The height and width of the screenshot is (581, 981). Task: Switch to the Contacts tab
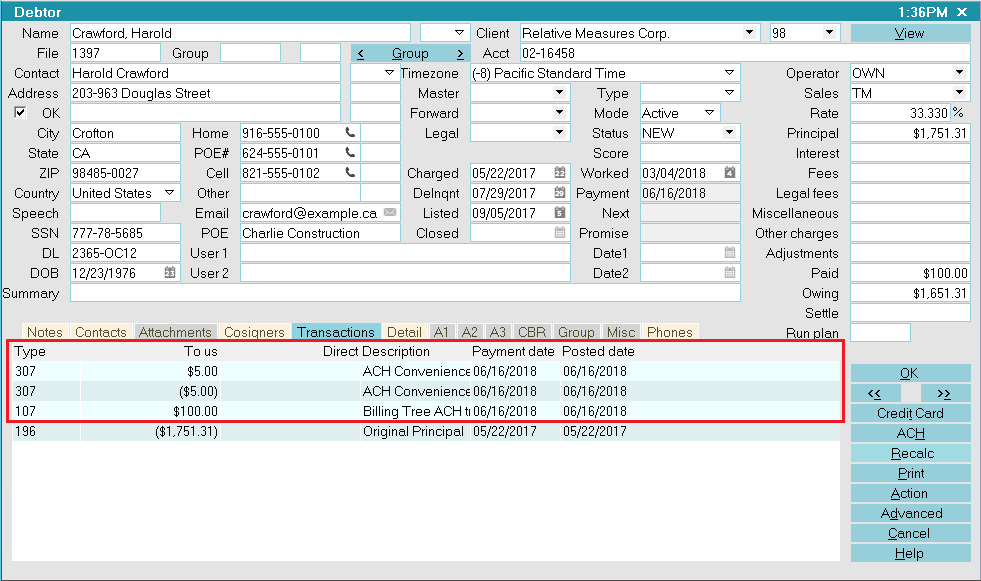click(x=101, y=332)
